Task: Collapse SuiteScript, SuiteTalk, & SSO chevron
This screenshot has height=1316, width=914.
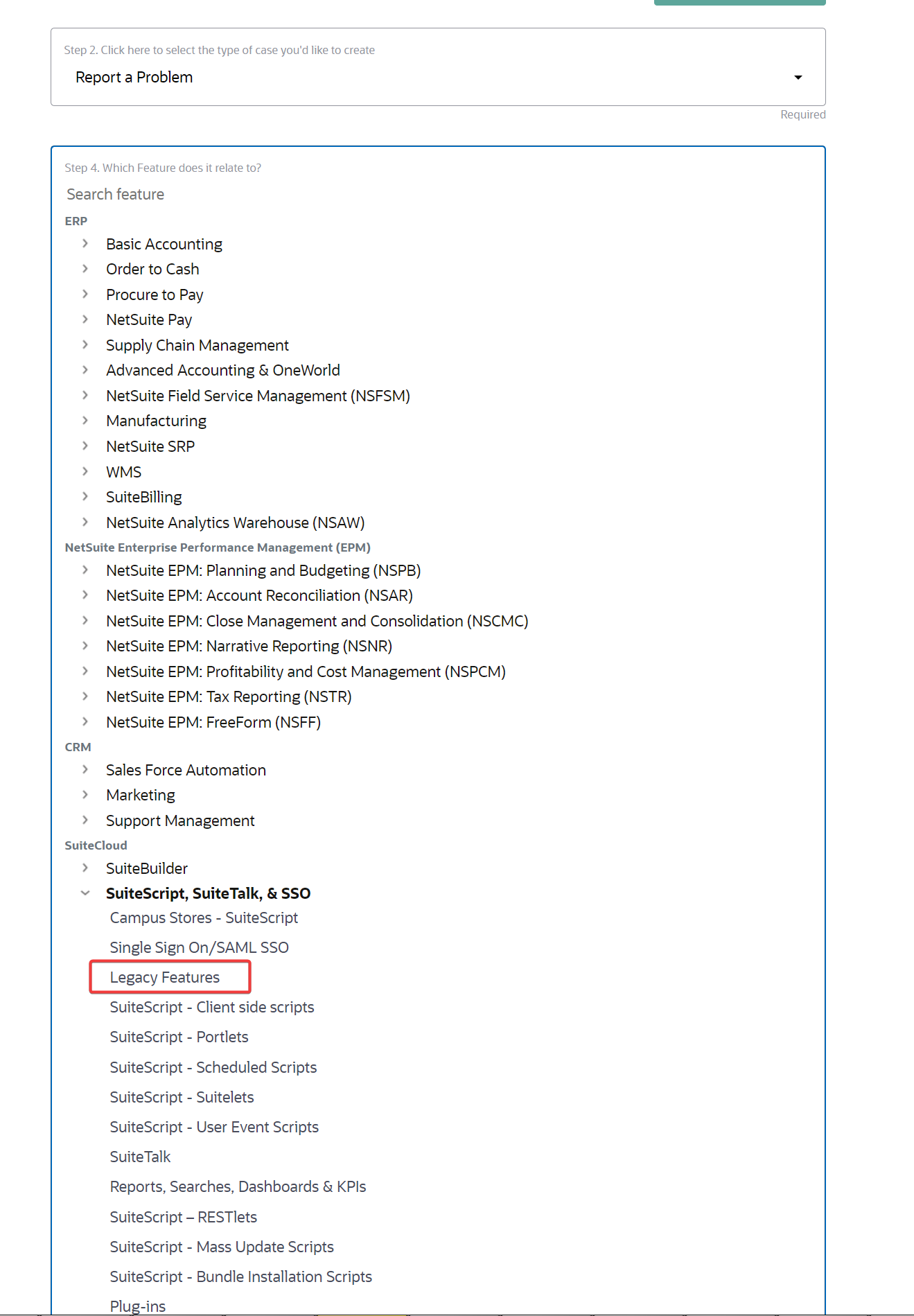Action: (85, 893)
